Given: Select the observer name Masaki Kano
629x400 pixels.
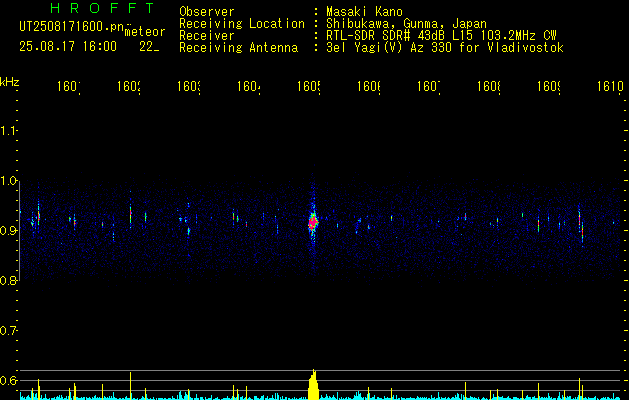Looking at the screenshot, I should point(364,12).
